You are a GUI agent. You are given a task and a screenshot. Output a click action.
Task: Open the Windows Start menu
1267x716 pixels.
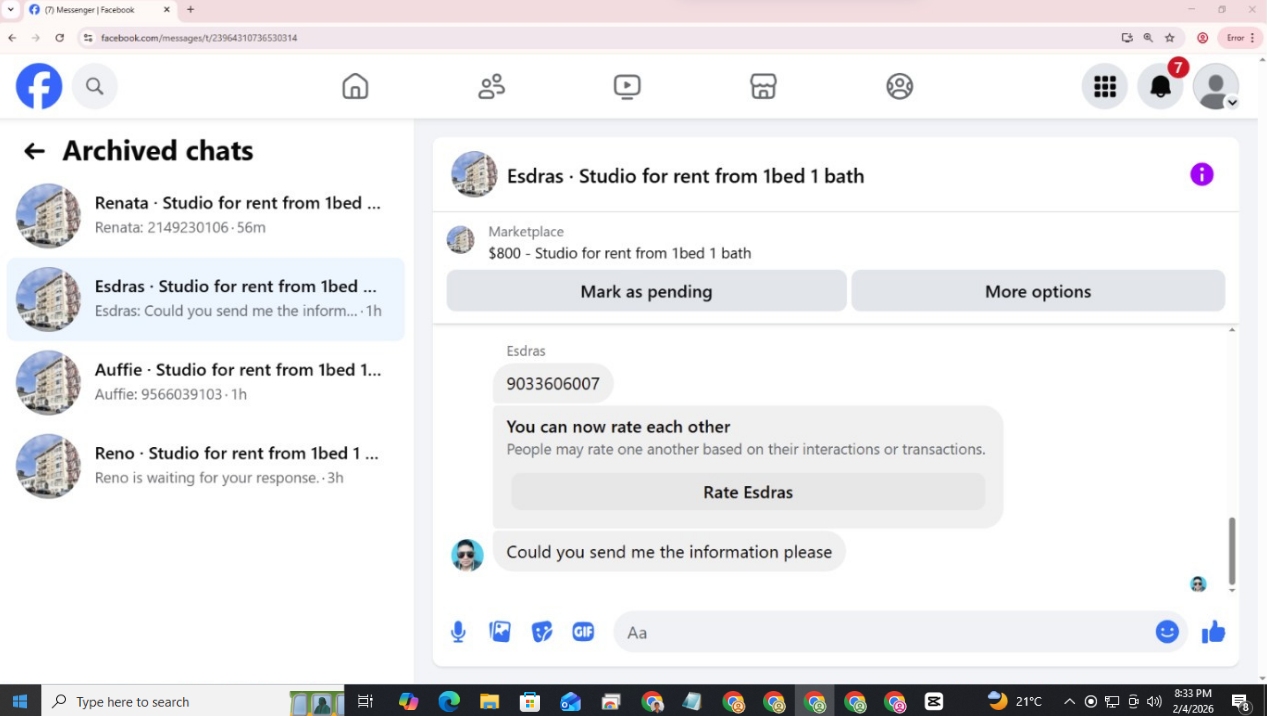click(20, 701)
